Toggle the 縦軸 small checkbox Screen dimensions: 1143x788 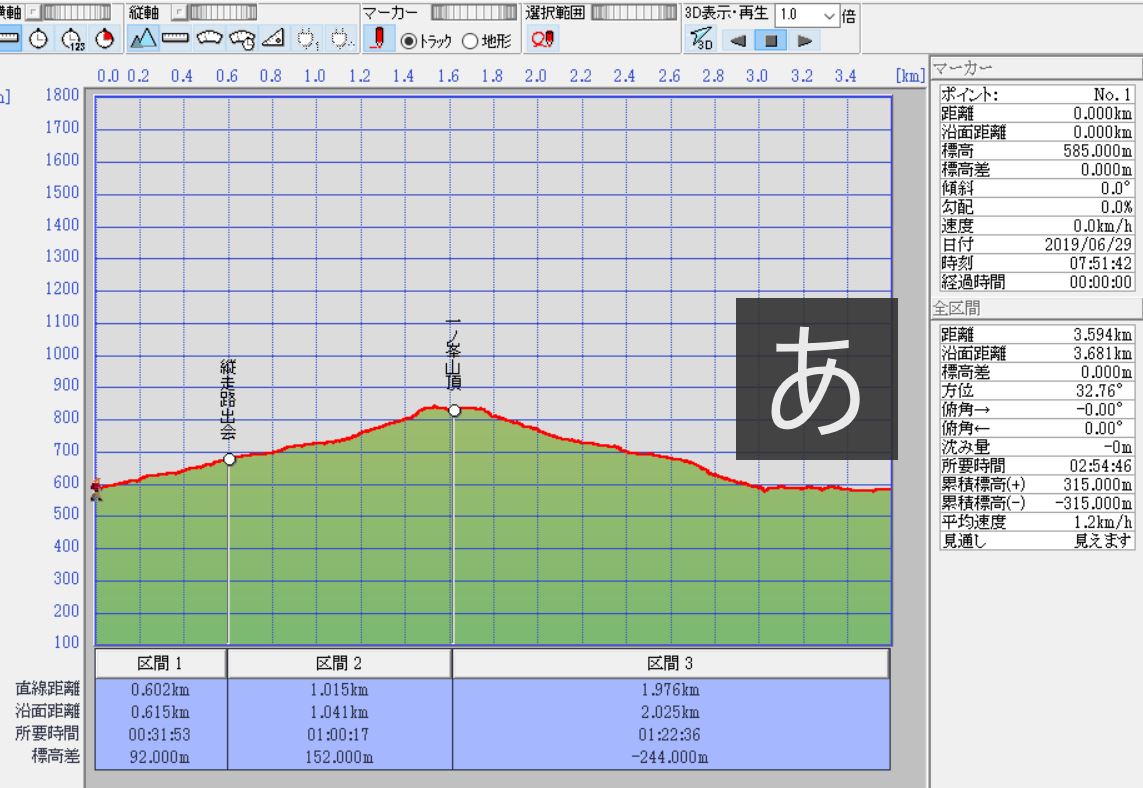pos(178,12)
